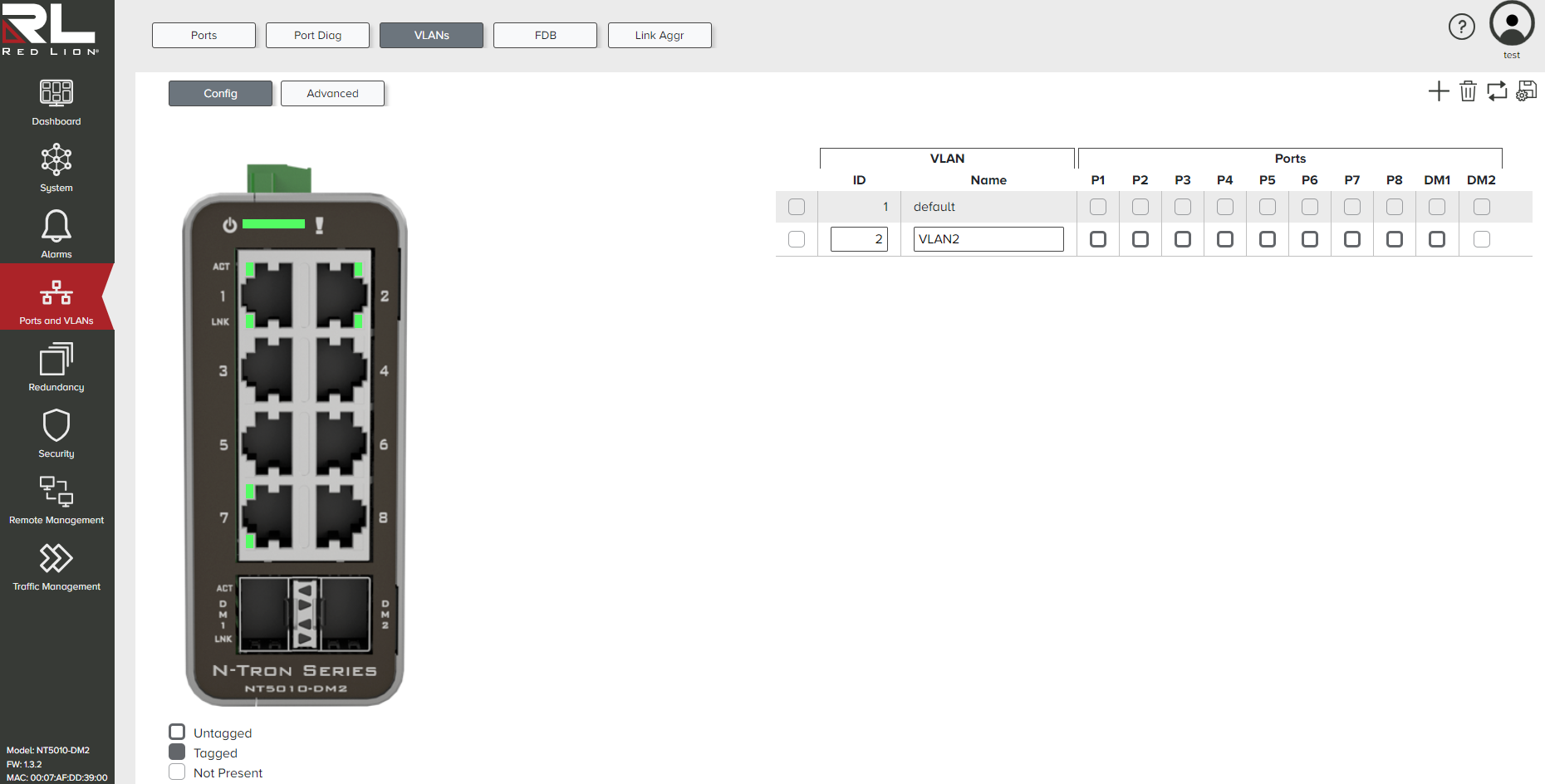Open the help question mark icon
1545x784 pixels.
(1462, 27)
